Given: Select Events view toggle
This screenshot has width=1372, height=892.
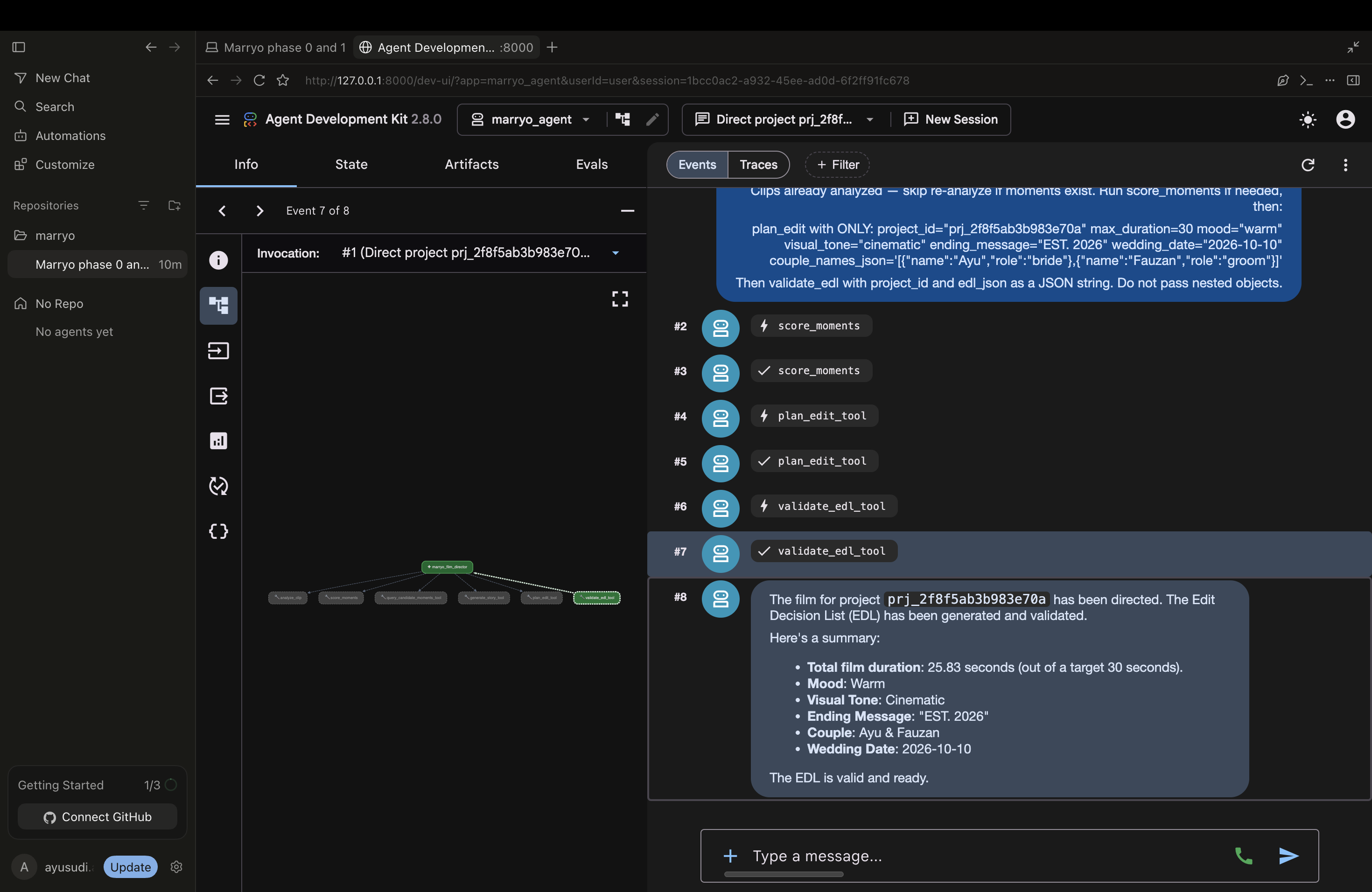Looking at the screenshot, I should pyautogui.click(x=697, y=165).
